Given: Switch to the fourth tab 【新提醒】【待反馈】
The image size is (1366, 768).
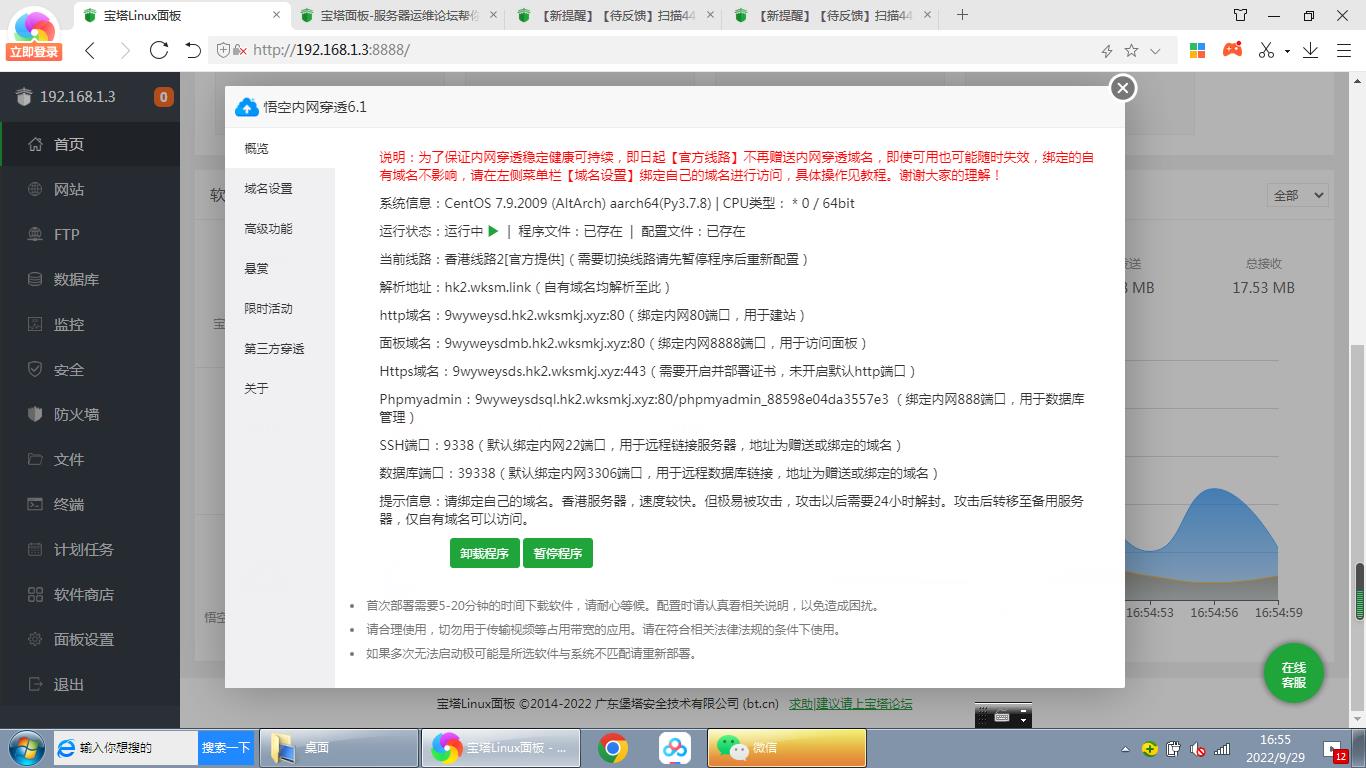Looking at the screenshot, I should (x=834, y=16).
